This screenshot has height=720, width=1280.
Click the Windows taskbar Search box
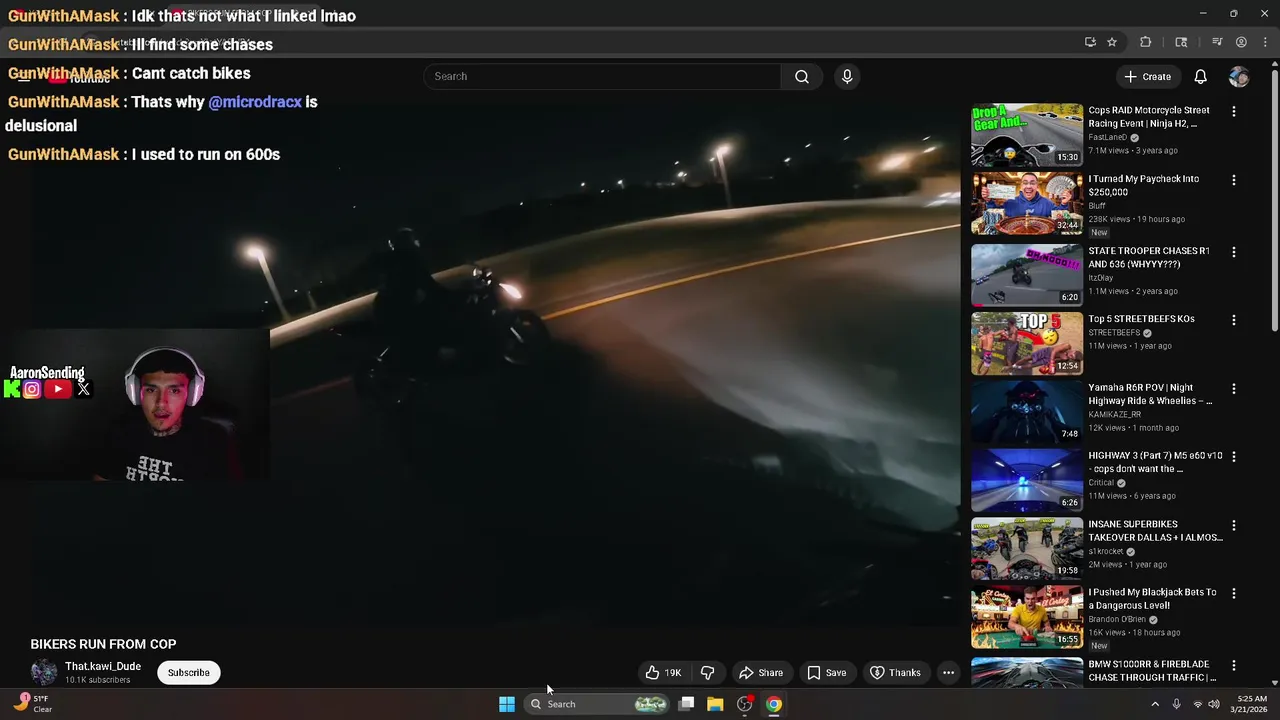pos(597,704)
